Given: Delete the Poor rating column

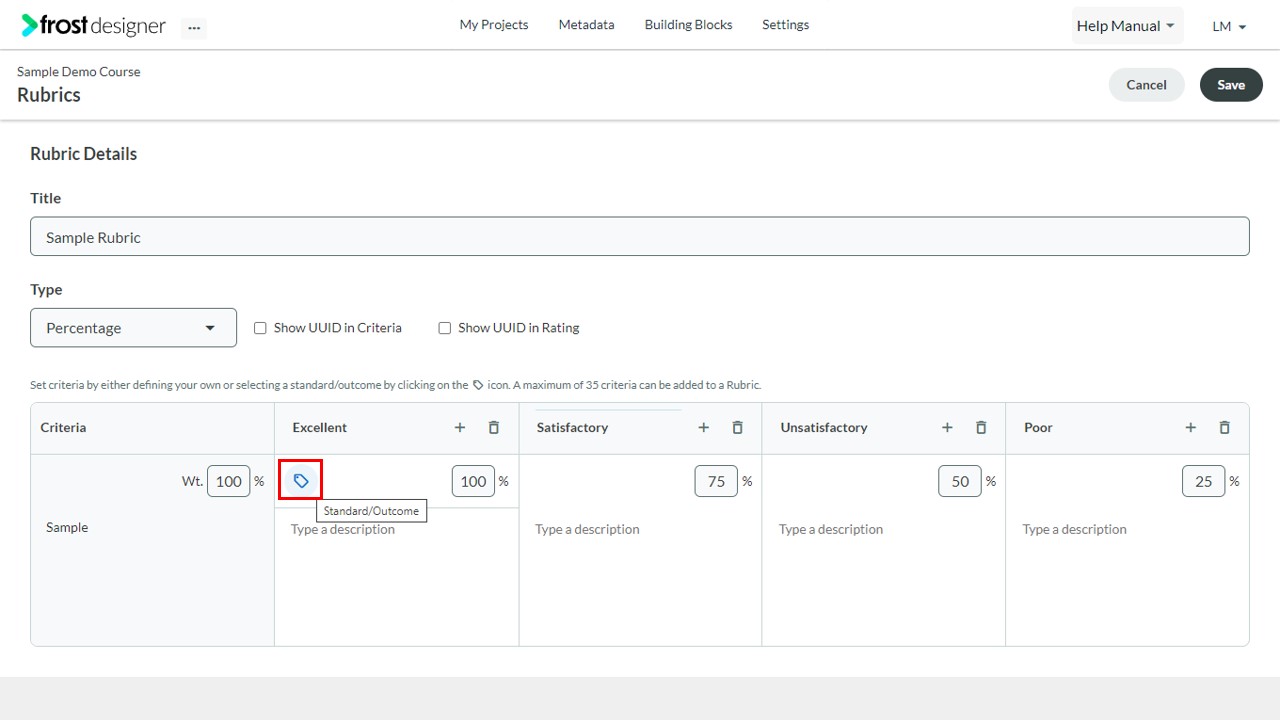Looking at the screenshot, I should pos(1225,427).
